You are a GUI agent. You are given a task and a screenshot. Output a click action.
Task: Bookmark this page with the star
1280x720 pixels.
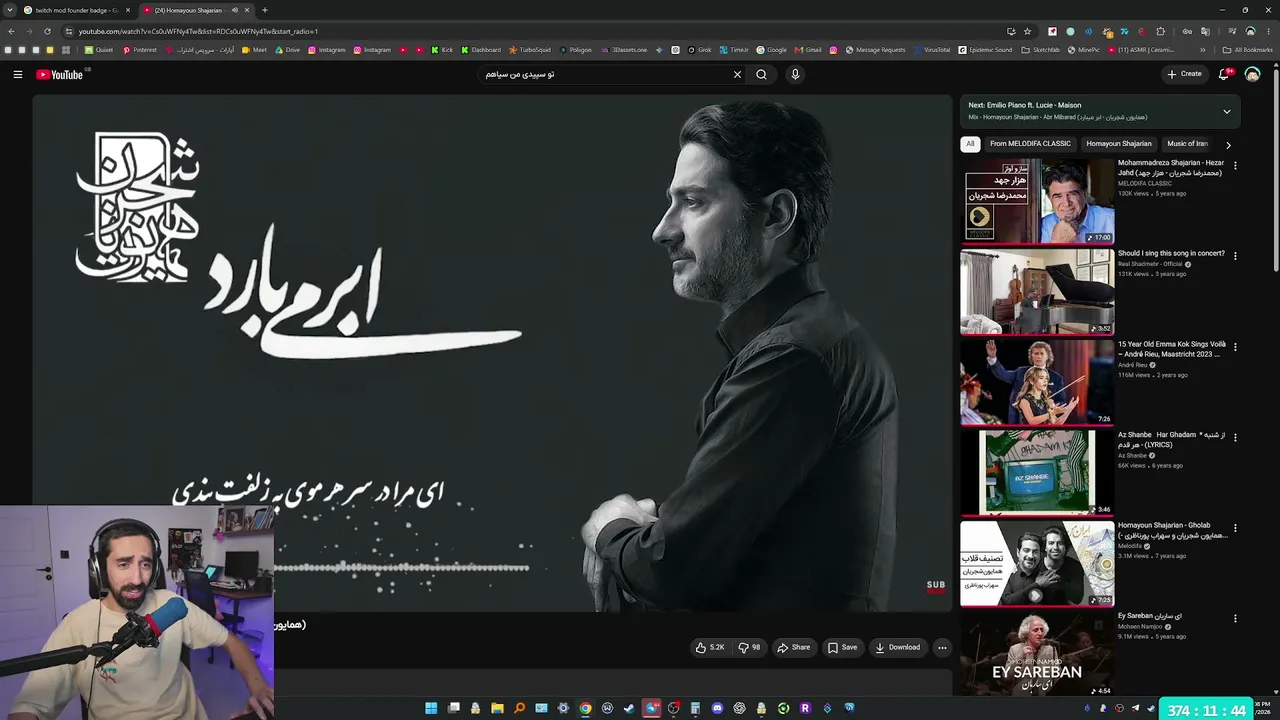[x=1027, y=31]
